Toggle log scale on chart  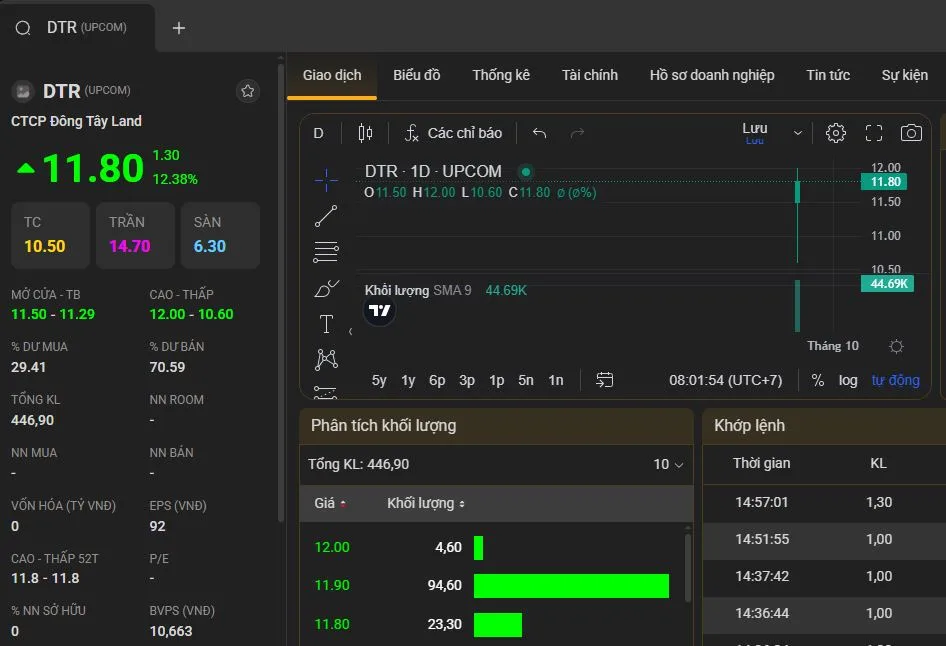(x=848, y=380)
